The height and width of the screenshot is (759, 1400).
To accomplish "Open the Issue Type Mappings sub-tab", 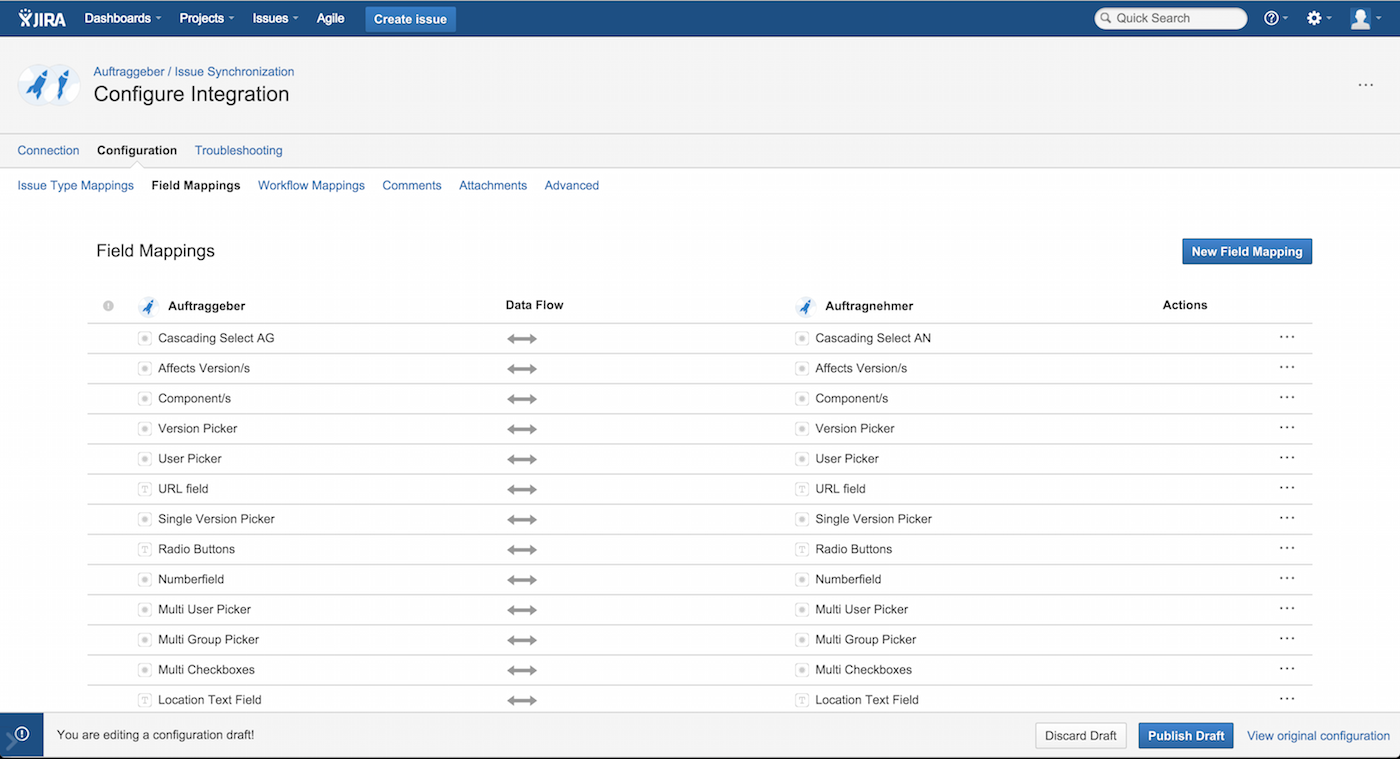I will tap(76, 185).
